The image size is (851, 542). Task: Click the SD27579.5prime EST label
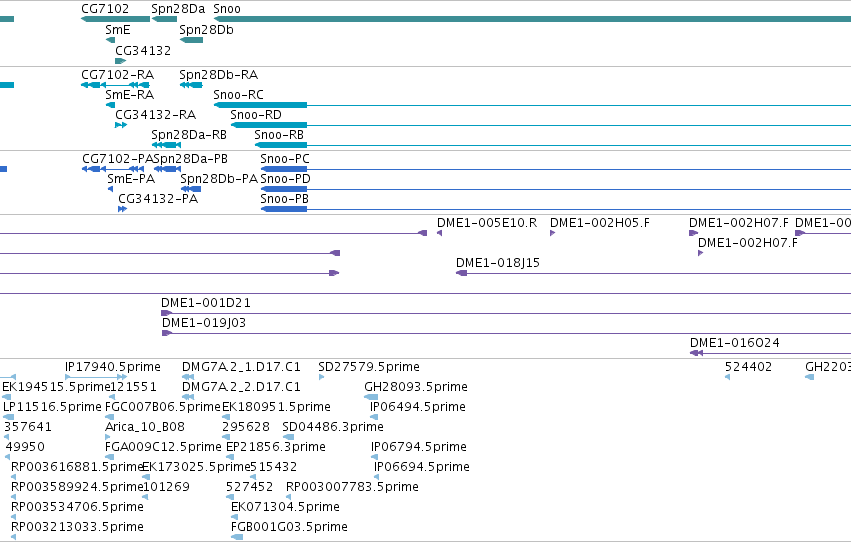(369, 367)
